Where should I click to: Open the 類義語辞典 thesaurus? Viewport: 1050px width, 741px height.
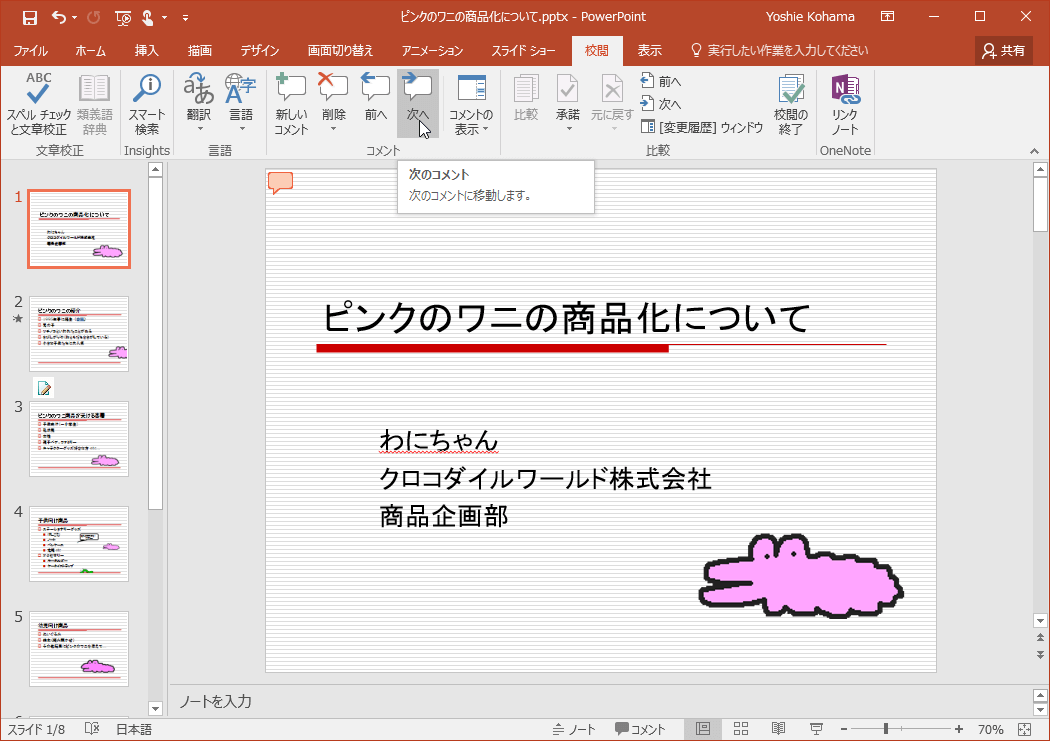(x=94, y=106)
